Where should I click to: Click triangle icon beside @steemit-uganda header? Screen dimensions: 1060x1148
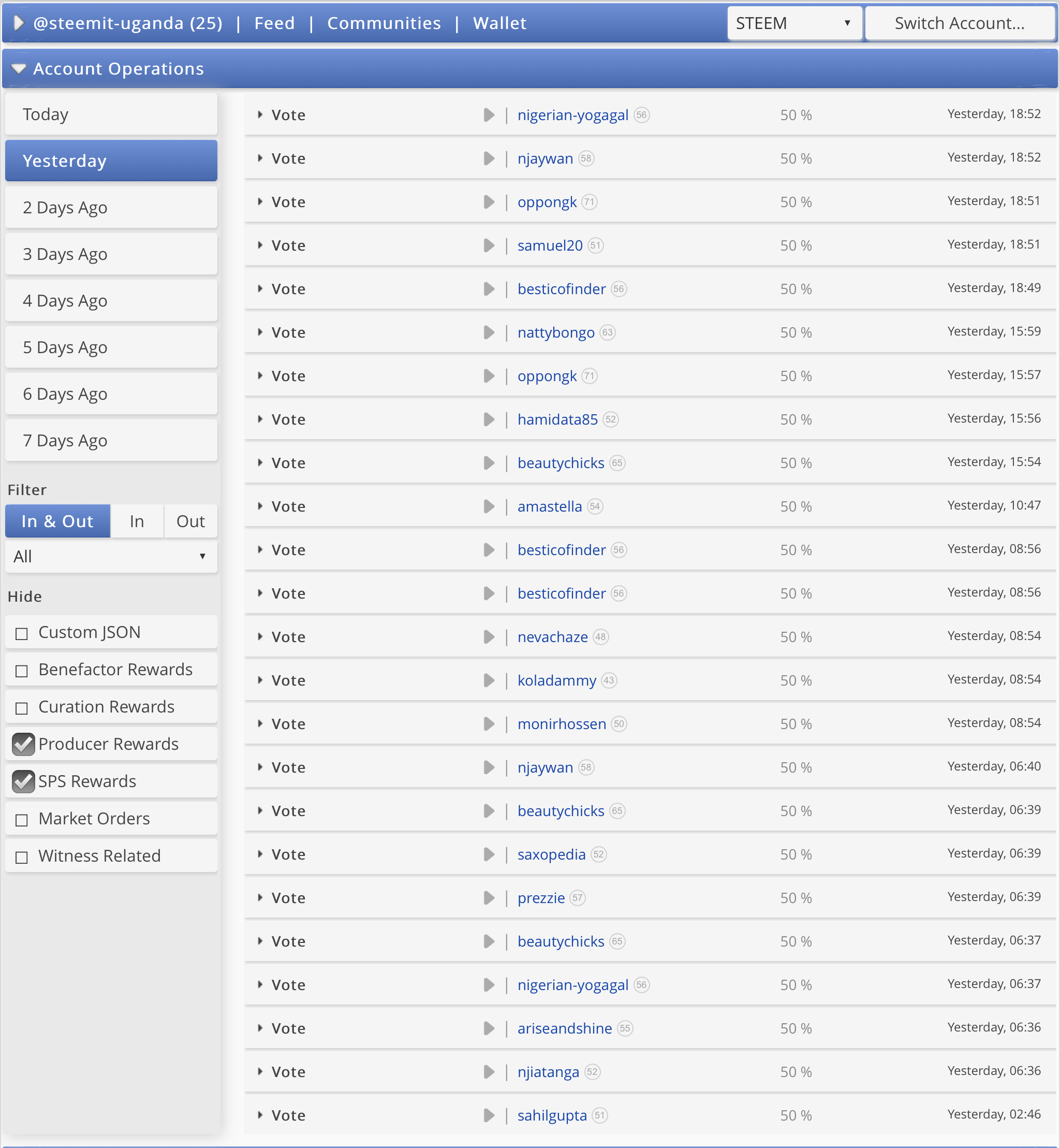18,23
